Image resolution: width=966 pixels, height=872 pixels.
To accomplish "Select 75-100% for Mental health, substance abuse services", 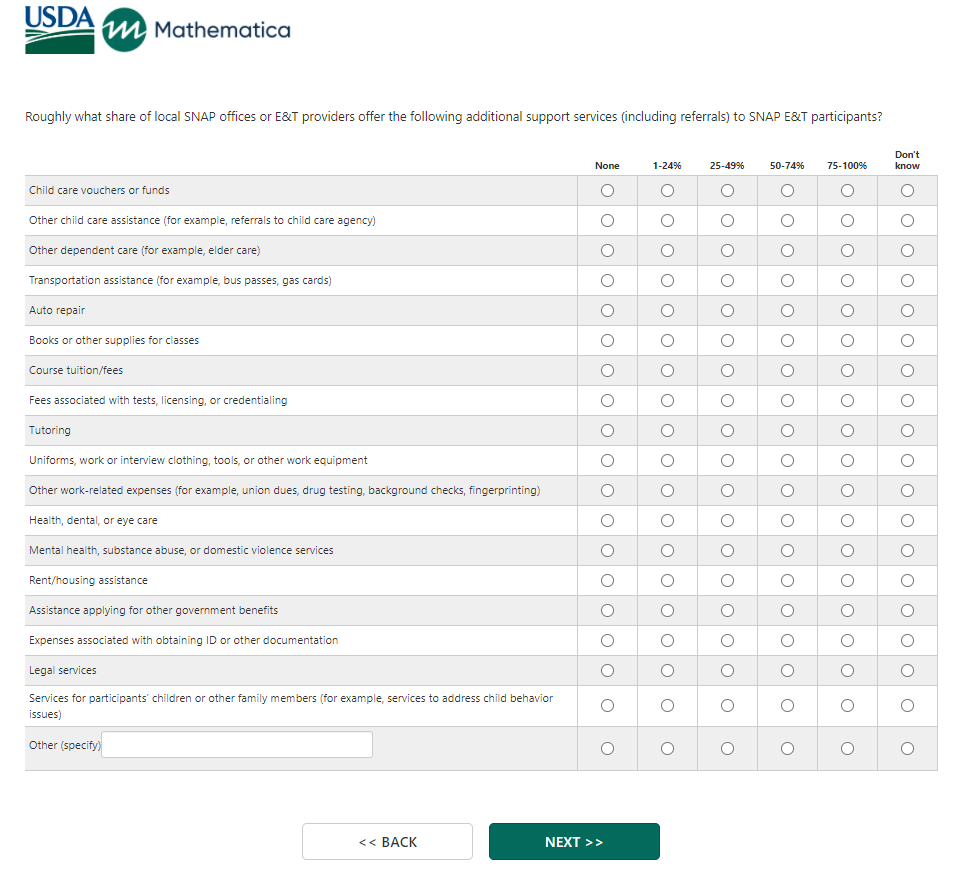I will [x=848, y=551].
